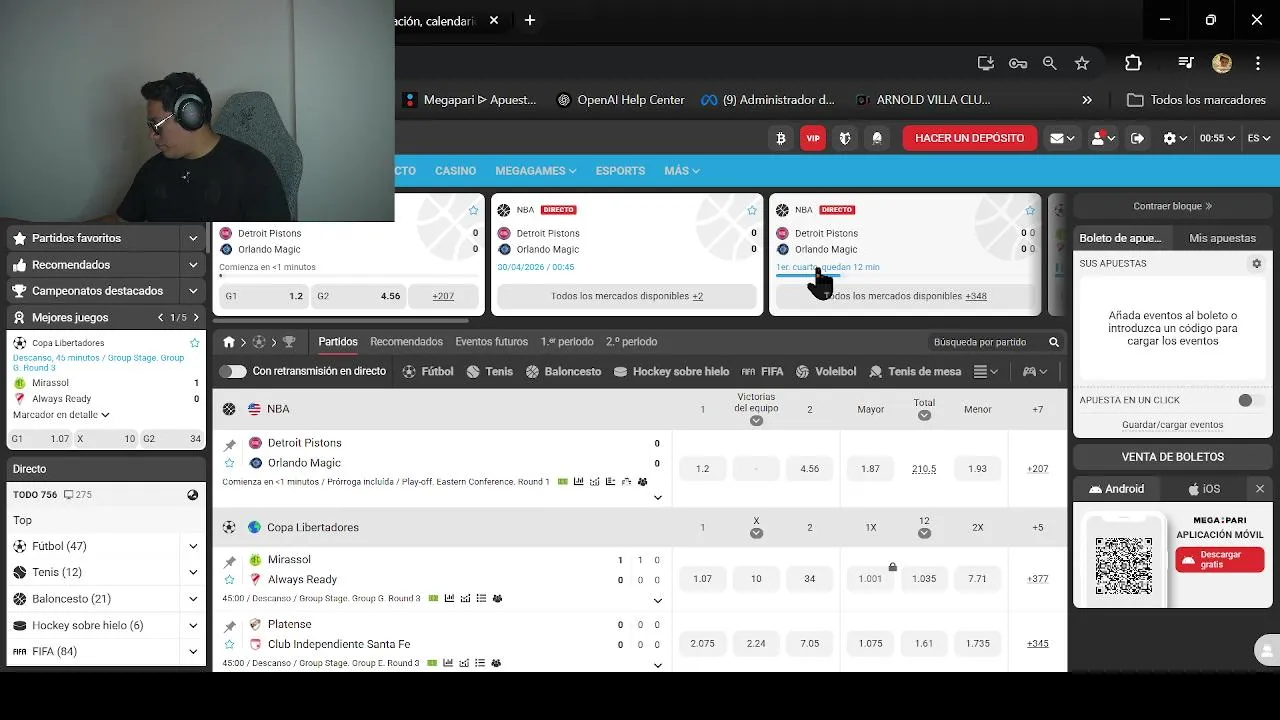
Task: Open the 00:55 time dropdown
Action: tap(1218, 138)
